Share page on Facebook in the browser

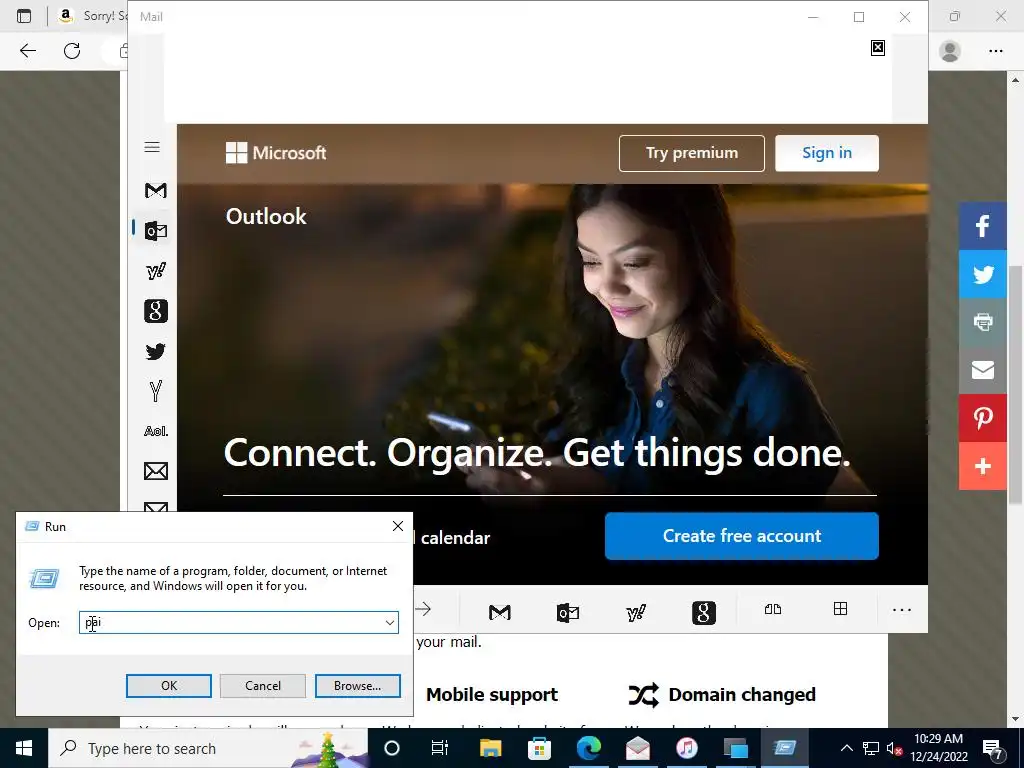[x=982, y=226]
